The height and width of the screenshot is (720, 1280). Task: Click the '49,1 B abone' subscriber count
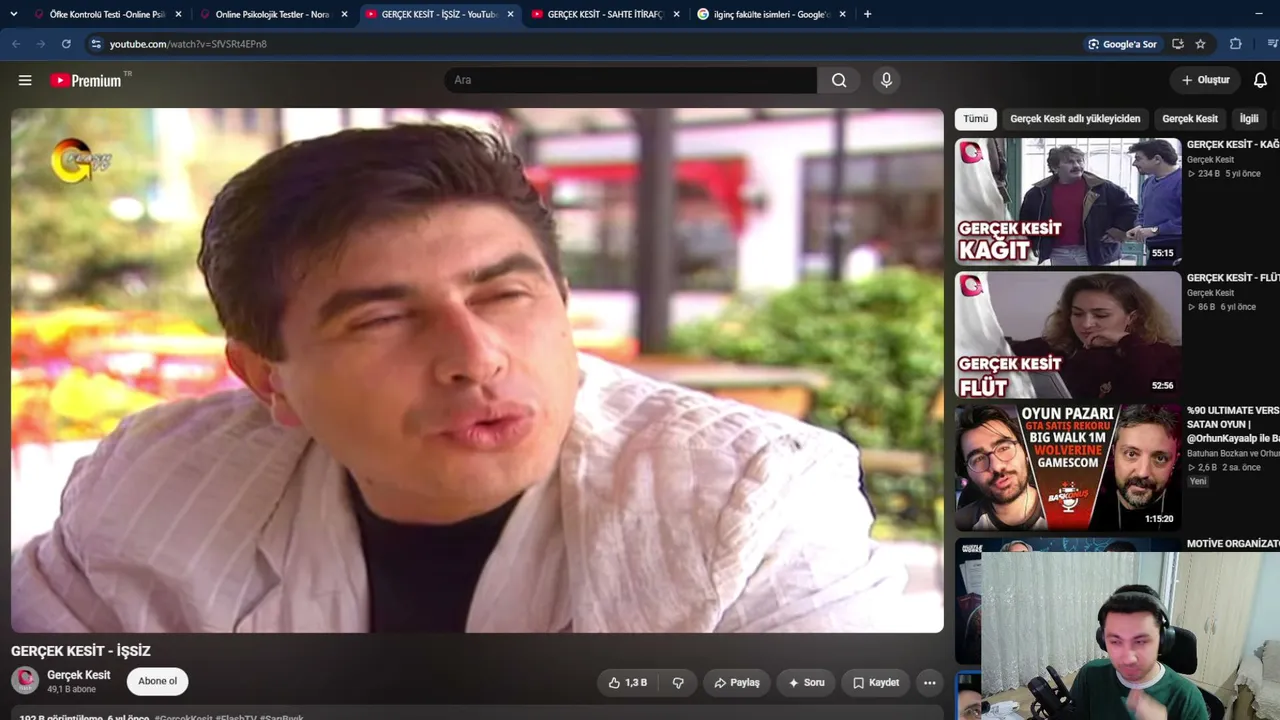[72, 690]
